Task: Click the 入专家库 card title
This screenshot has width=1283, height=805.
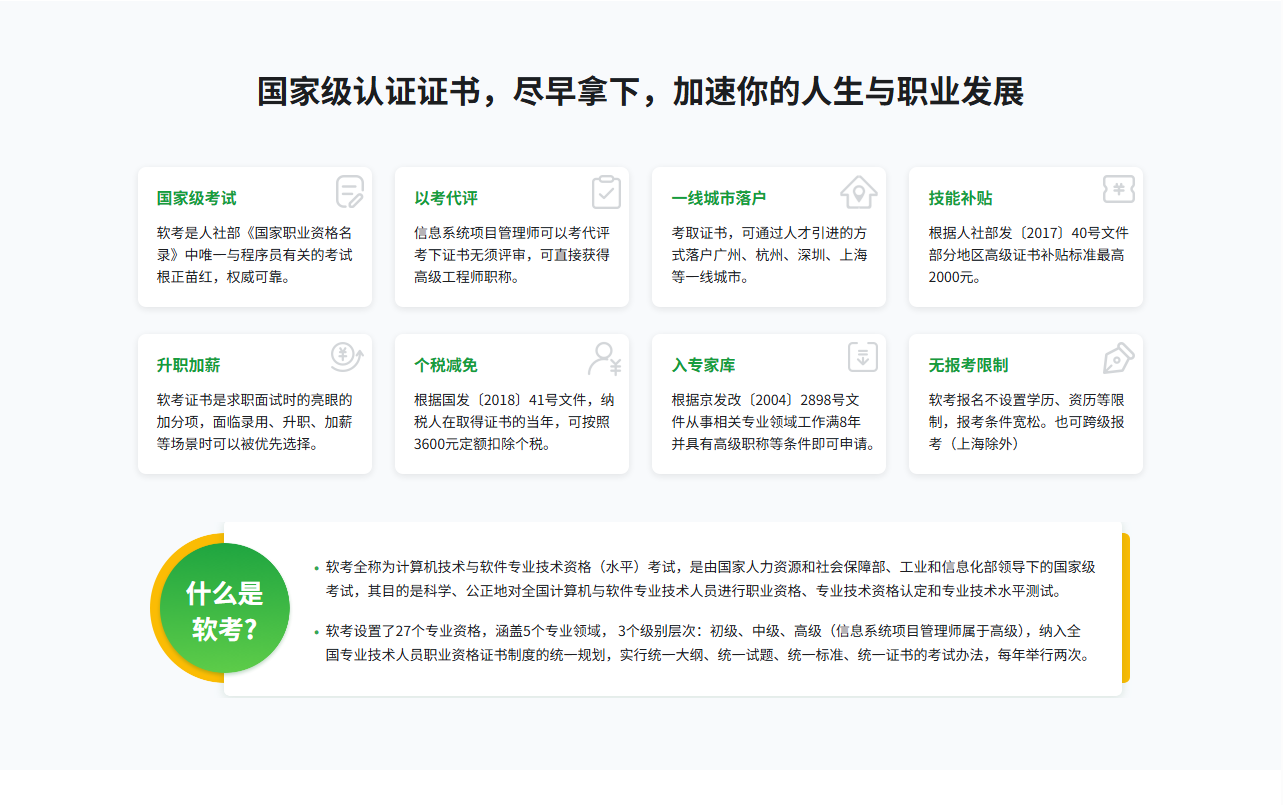Action: (703, 365)
